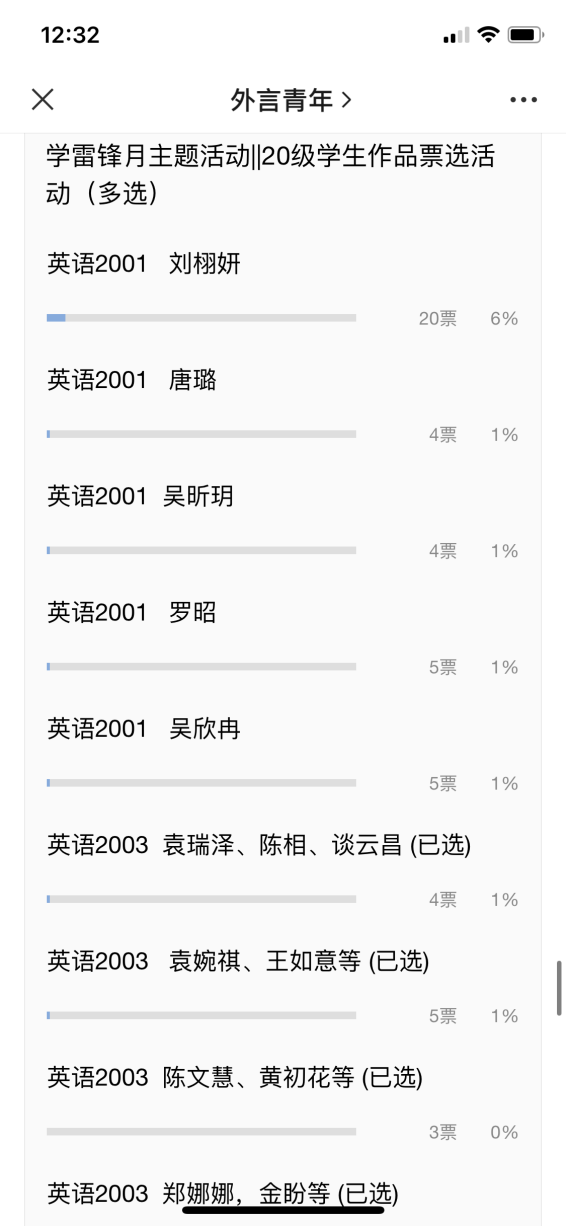Click the 20票 progress bar for 刘栩妍
The width and height of the screenshot is (566, 1226).
pos(201,318)
